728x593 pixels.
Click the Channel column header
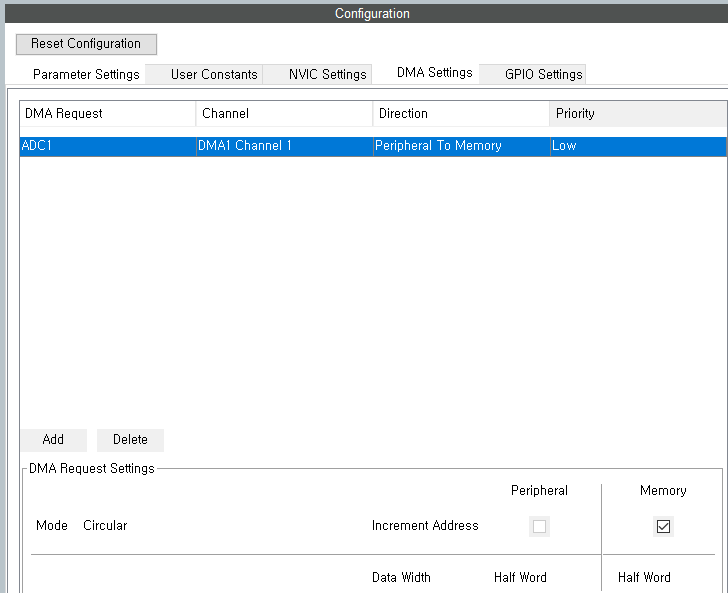[x=284, y=114]
